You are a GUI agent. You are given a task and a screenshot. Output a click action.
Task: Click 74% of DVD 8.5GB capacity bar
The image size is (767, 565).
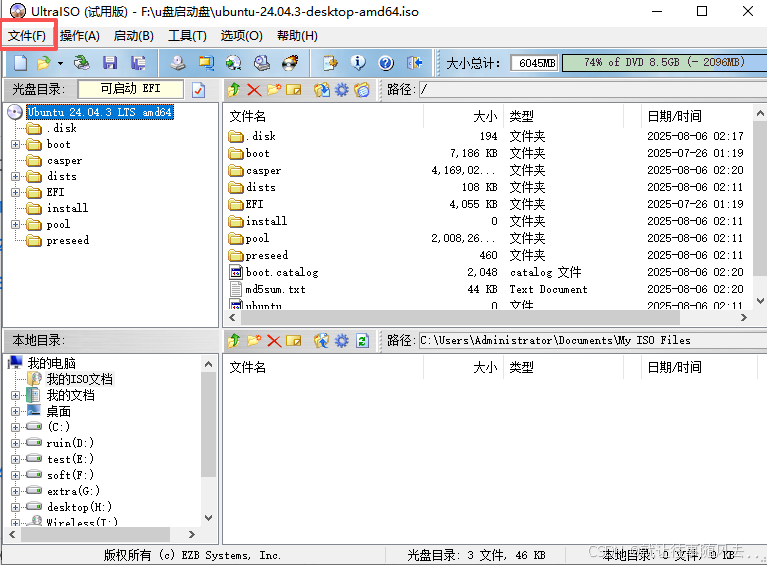point(664,63)
